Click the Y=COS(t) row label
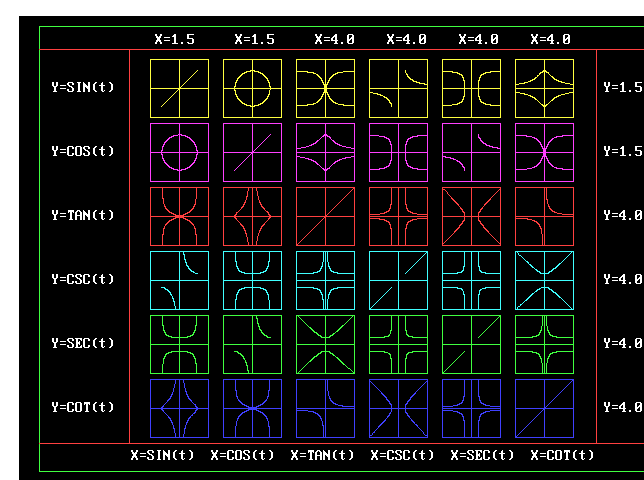Image resolution: width=644 pixels, height=480 pixels. click(x=83, y=151)
